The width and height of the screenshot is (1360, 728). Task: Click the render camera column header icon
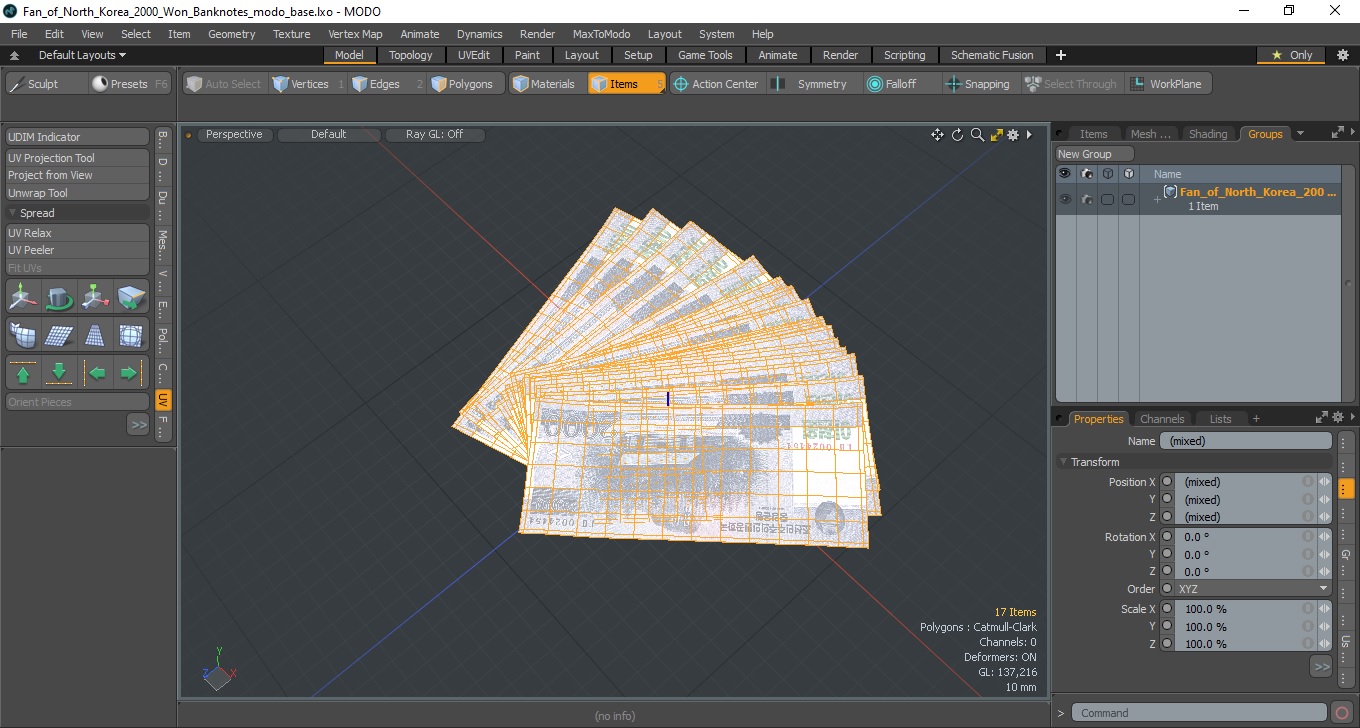click(x=1086, y=174)
